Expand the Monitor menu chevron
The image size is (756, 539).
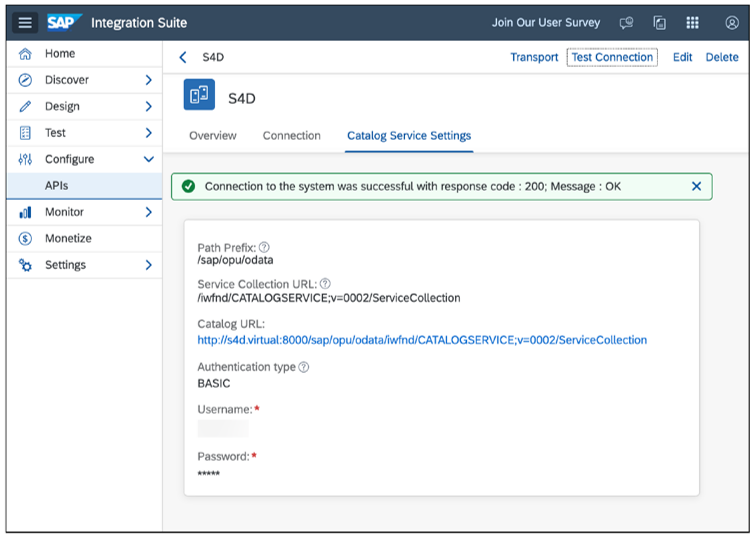[x=148, y=212]
